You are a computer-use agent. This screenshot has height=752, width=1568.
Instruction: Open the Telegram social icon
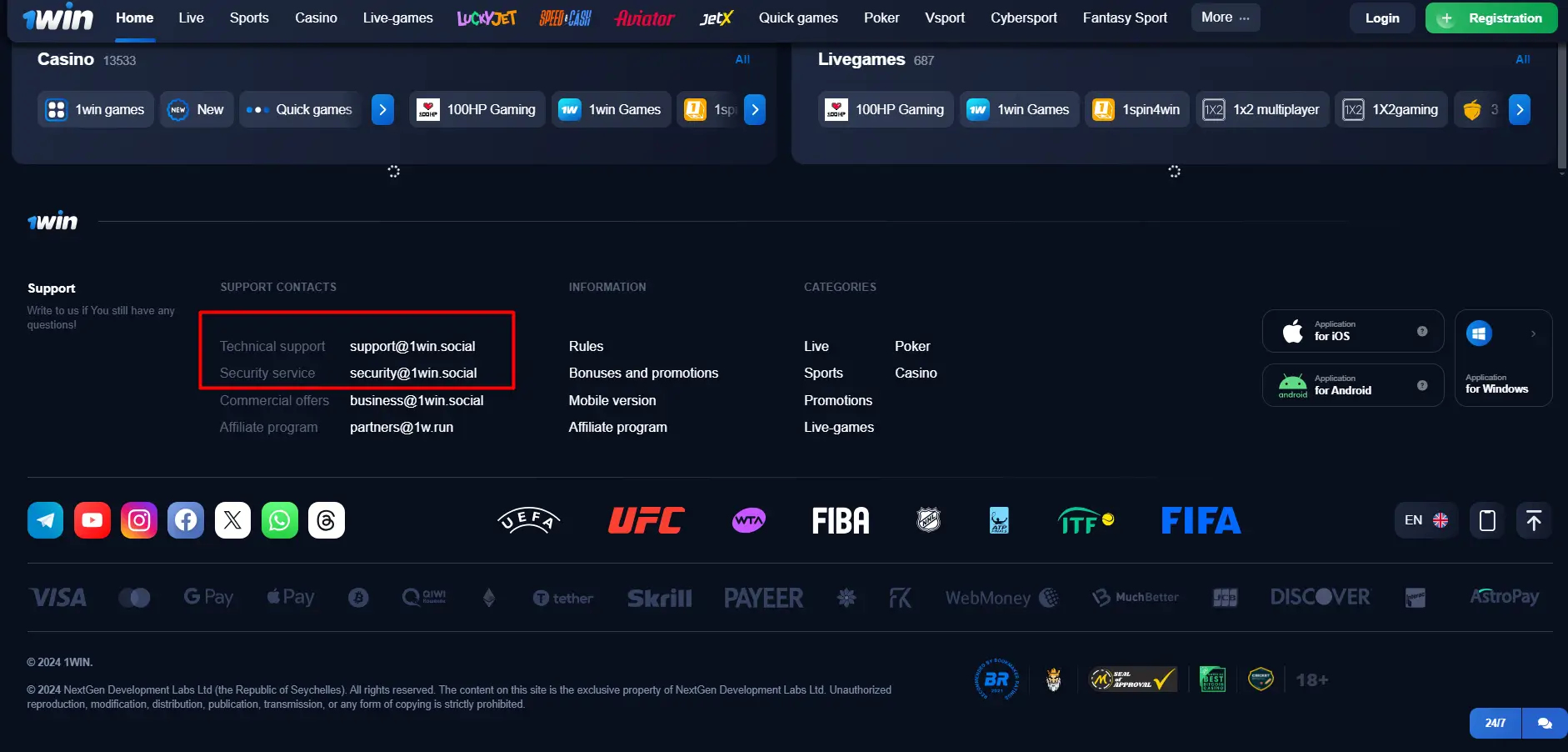point(45,520)
